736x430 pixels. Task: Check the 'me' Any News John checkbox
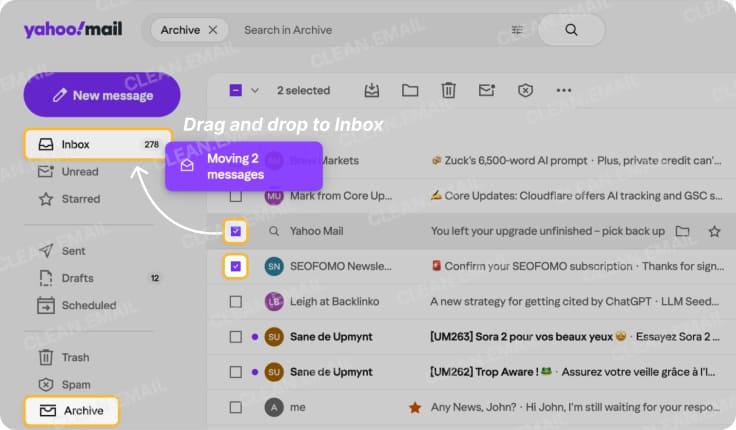pos(236,407)
